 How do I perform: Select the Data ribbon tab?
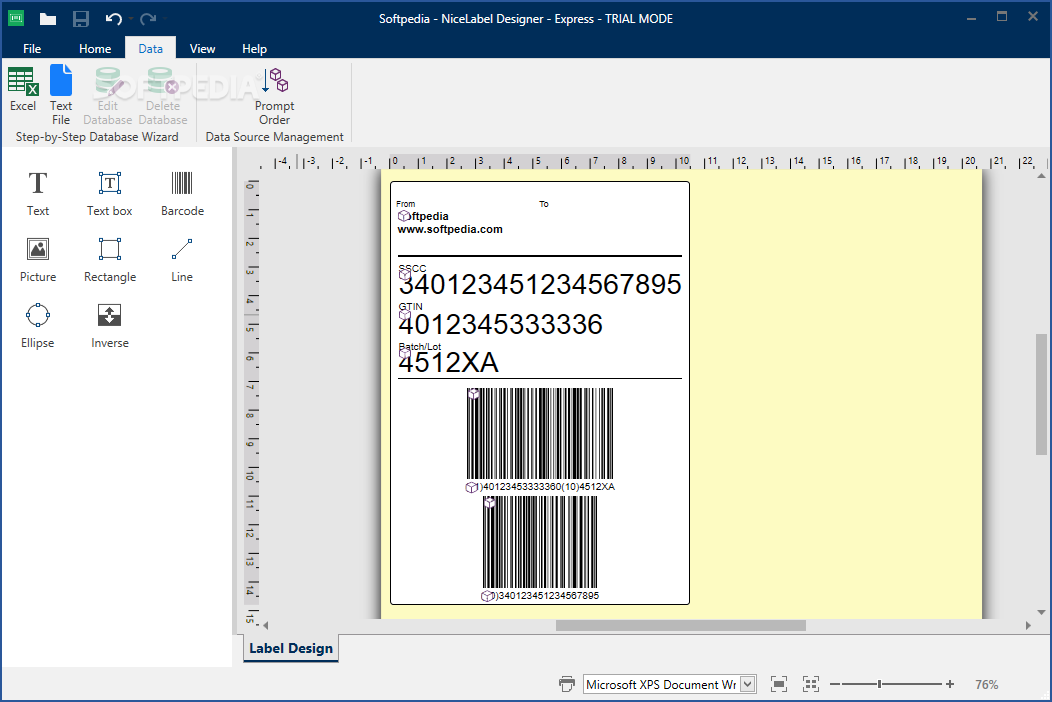[x=150, y=48]
